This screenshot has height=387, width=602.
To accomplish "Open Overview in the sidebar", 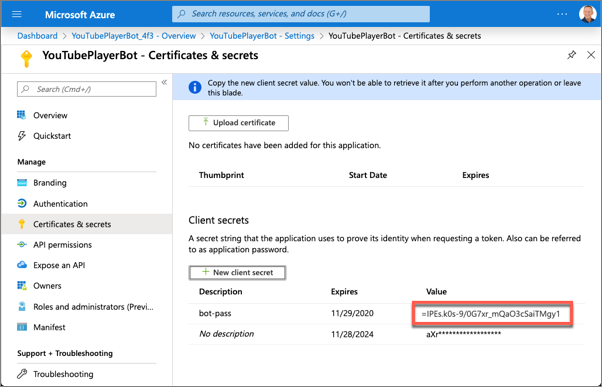I will click(50, 115).
